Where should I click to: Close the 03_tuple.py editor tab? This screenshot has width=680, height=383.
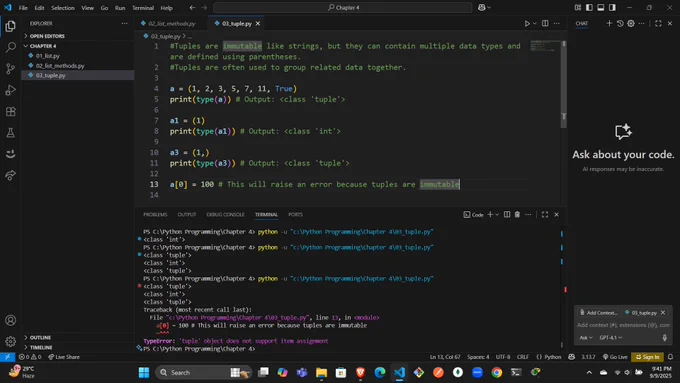click(x=258, y=23)
